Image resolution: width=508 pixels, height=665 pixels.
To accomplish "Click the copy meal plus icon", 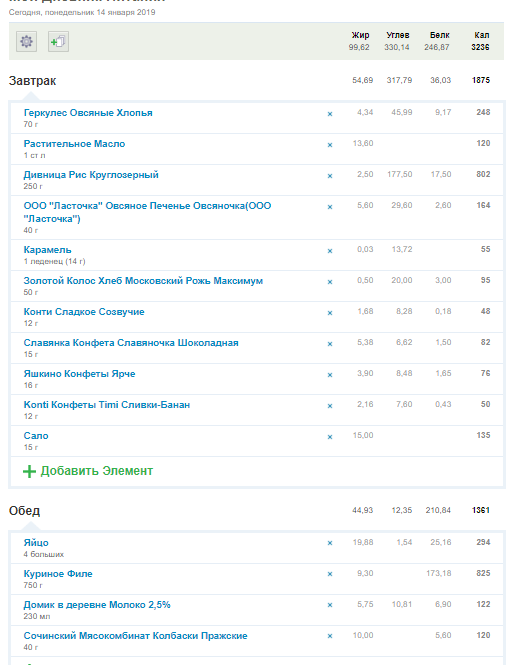I will [x=58, y=42].
